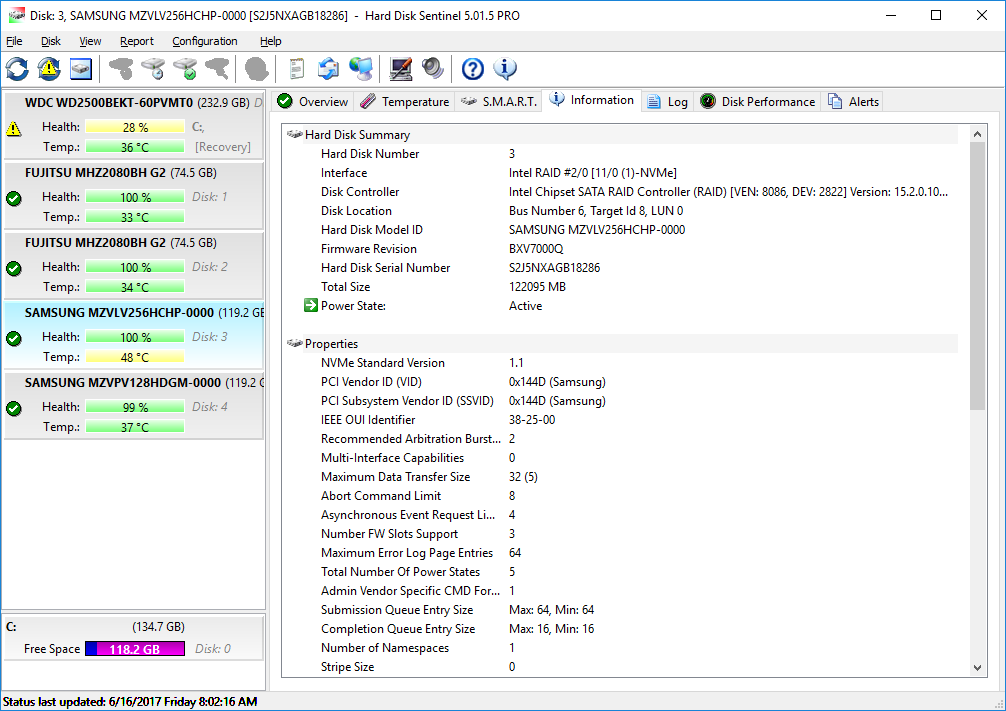Click the PCI Subsystem Vendor ID (SSVID) row label
The image size is (1006, 711).
[407, 401]
